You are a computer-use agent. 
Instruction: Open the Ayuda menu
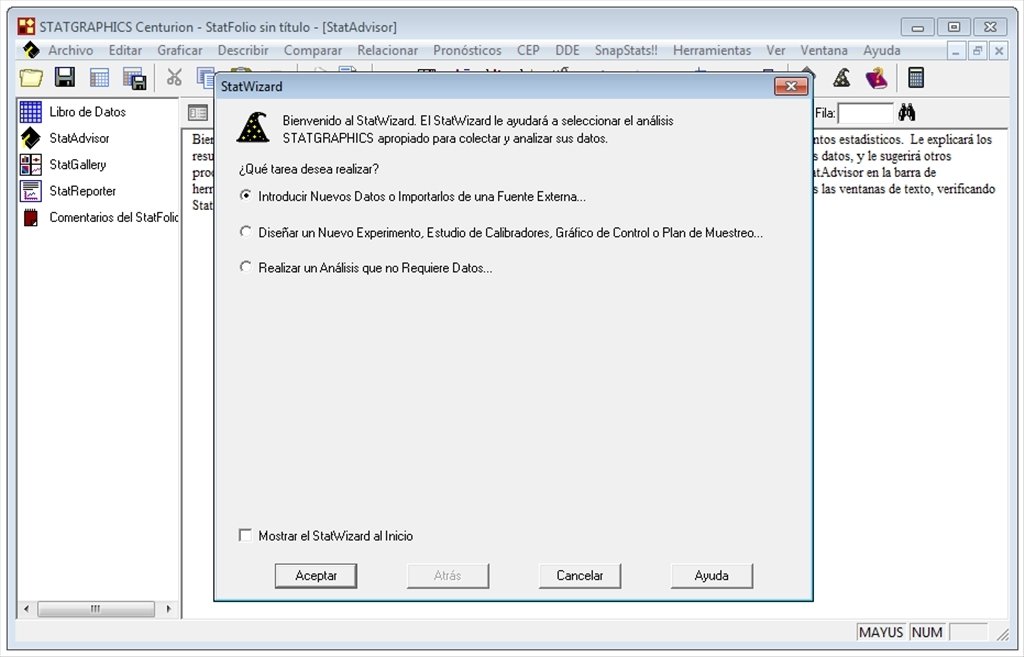tap(882, 50)
